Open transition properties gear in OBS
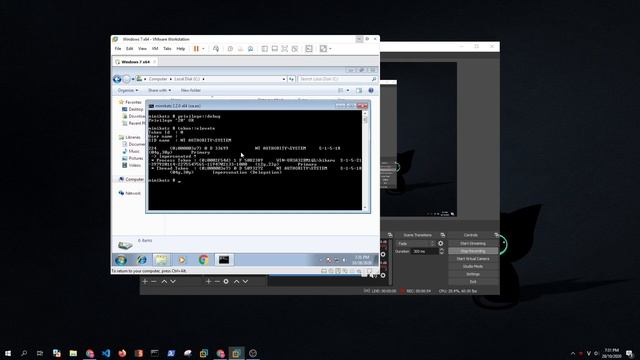 coord(440,244)
